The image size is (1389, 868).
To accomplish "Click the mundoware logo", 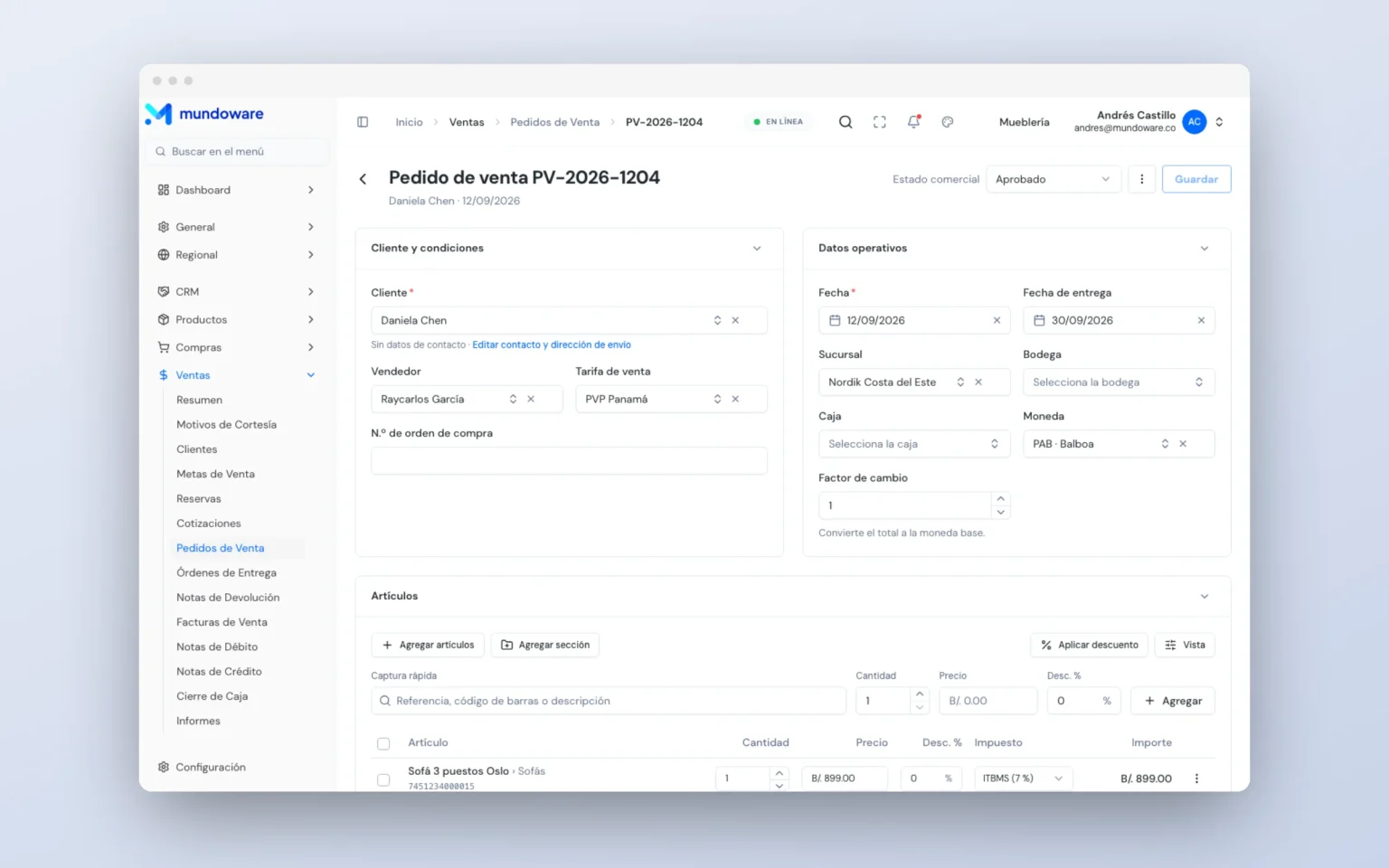I will point(204,114).
